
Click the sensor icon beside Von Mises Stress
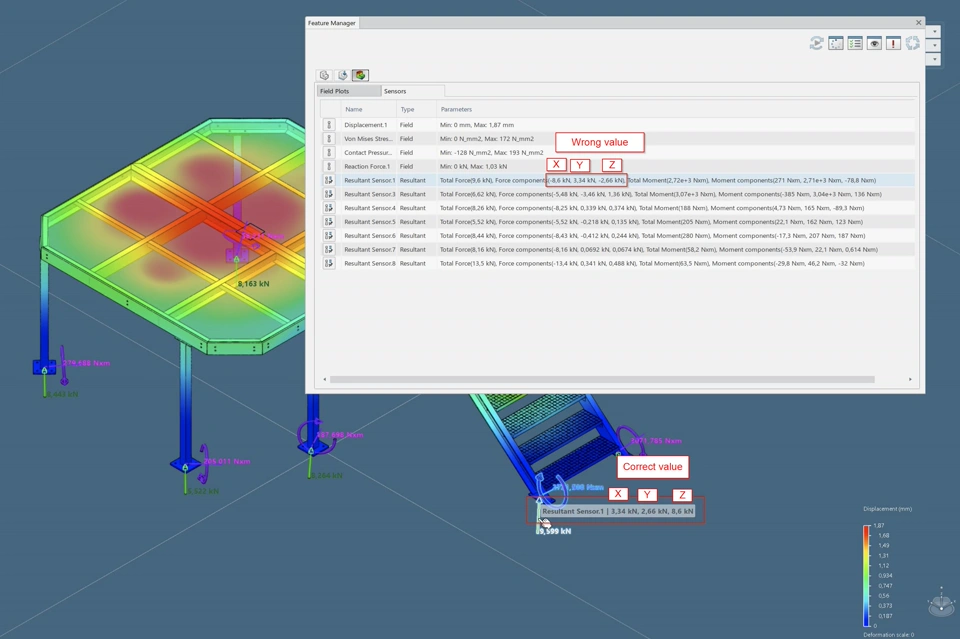329,139
